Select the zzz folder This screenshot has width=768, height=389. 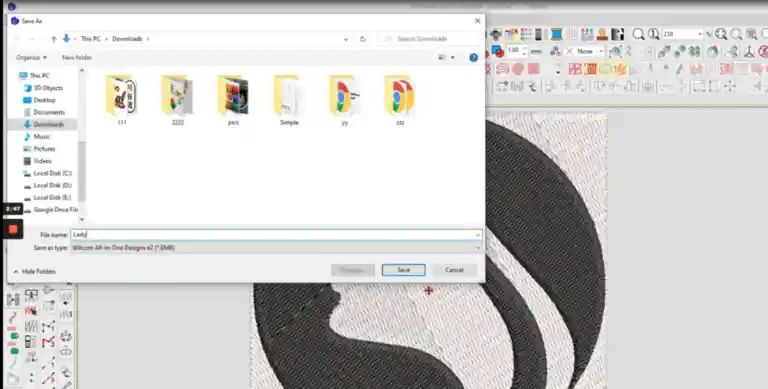coord(400,100)
